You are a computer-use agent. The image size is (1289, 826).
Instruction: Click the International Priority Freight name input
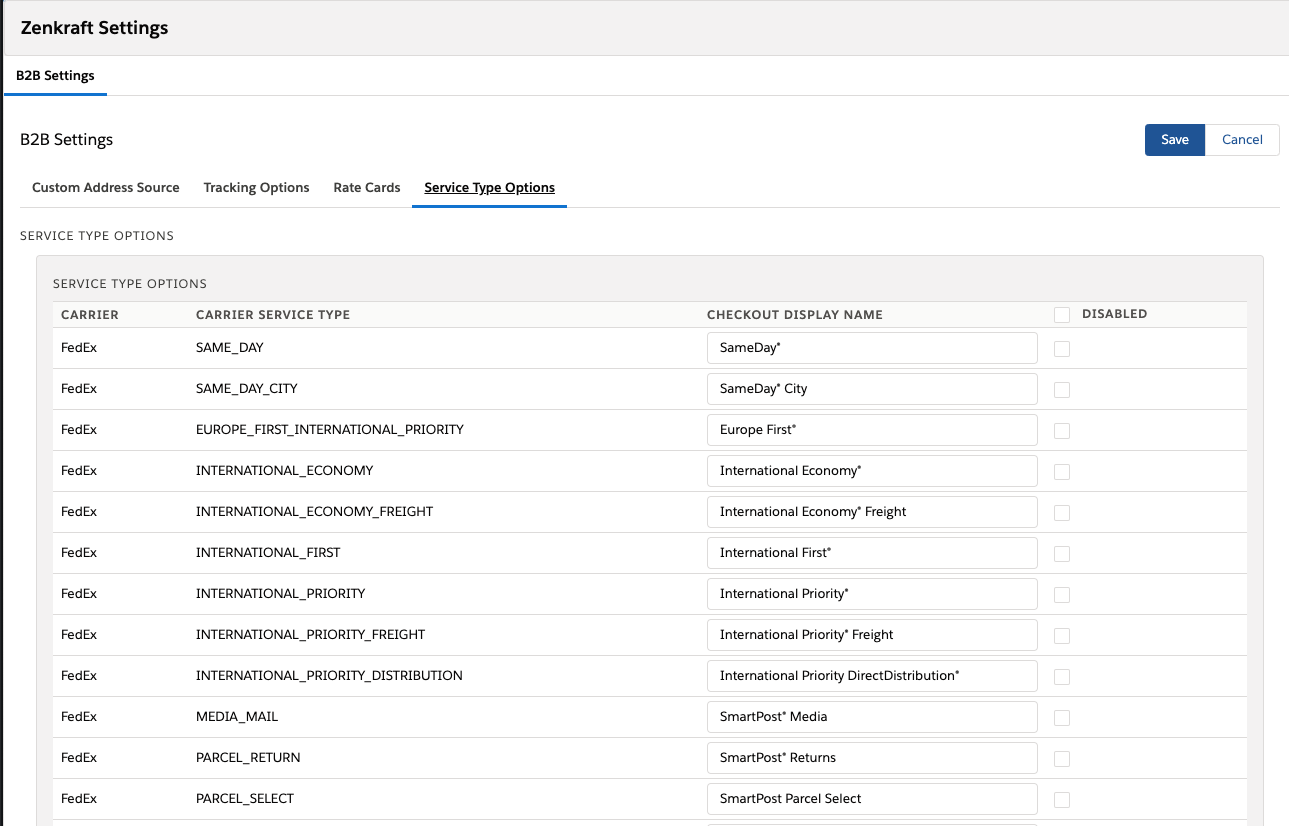(x=872, y=635)
